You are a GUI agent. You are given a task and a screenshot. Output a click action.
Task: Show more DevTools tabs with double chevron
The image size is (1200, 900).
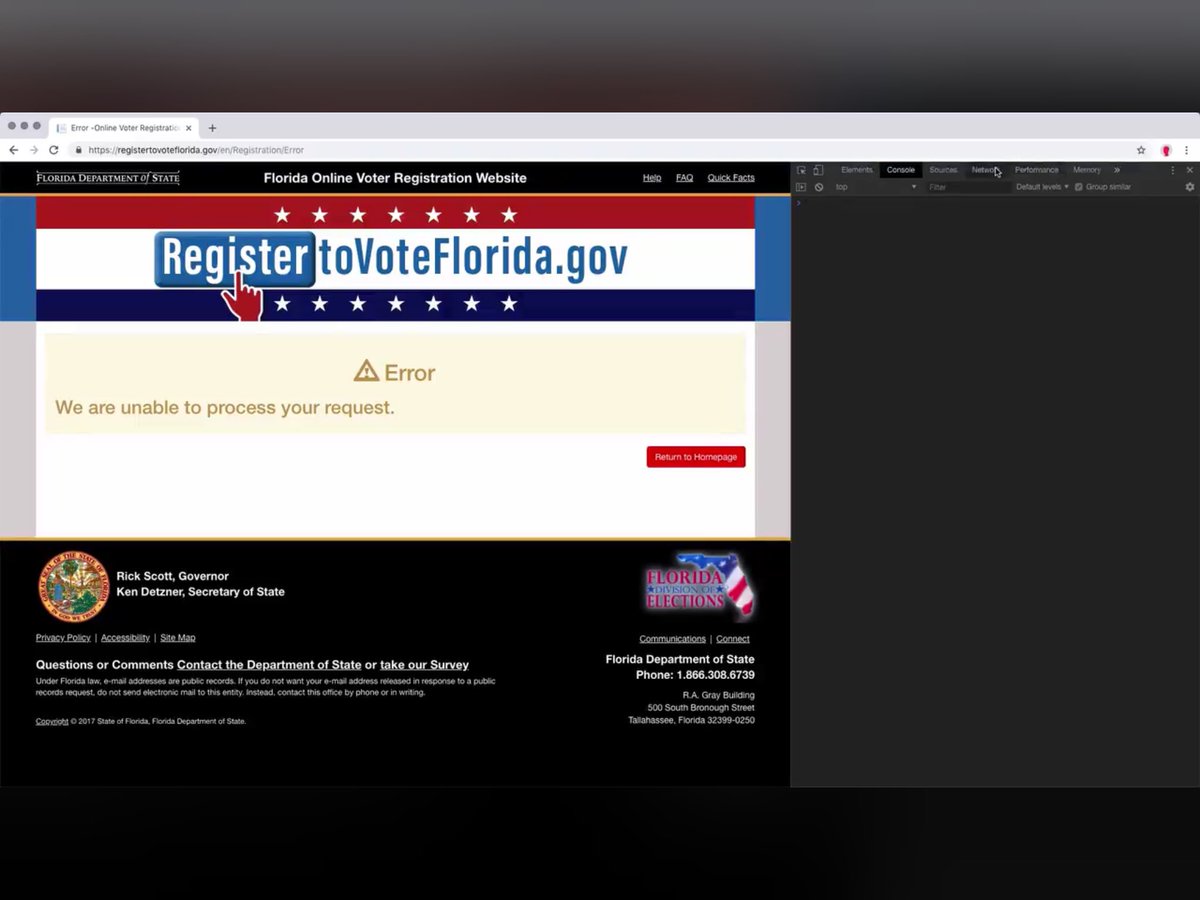coord(1117,170)
